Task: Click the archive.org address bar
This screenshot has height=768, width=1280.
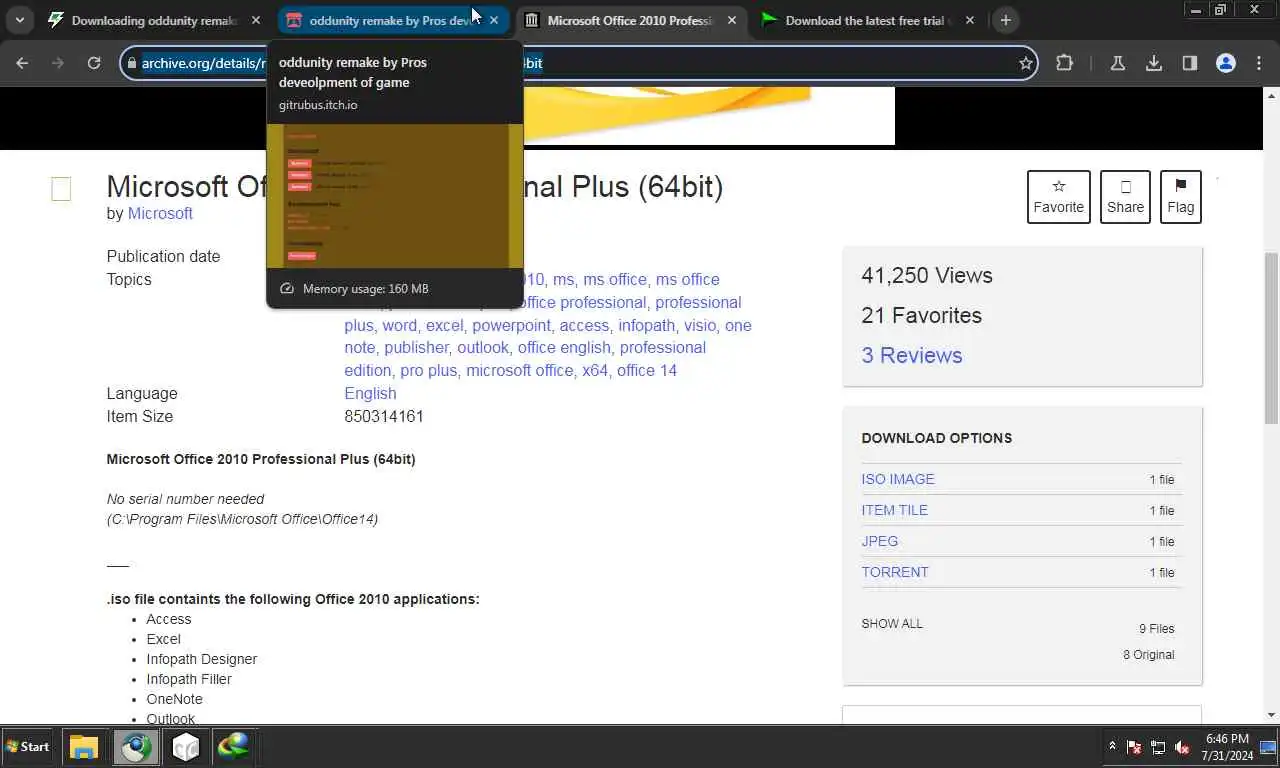Action: click(578, 63)
